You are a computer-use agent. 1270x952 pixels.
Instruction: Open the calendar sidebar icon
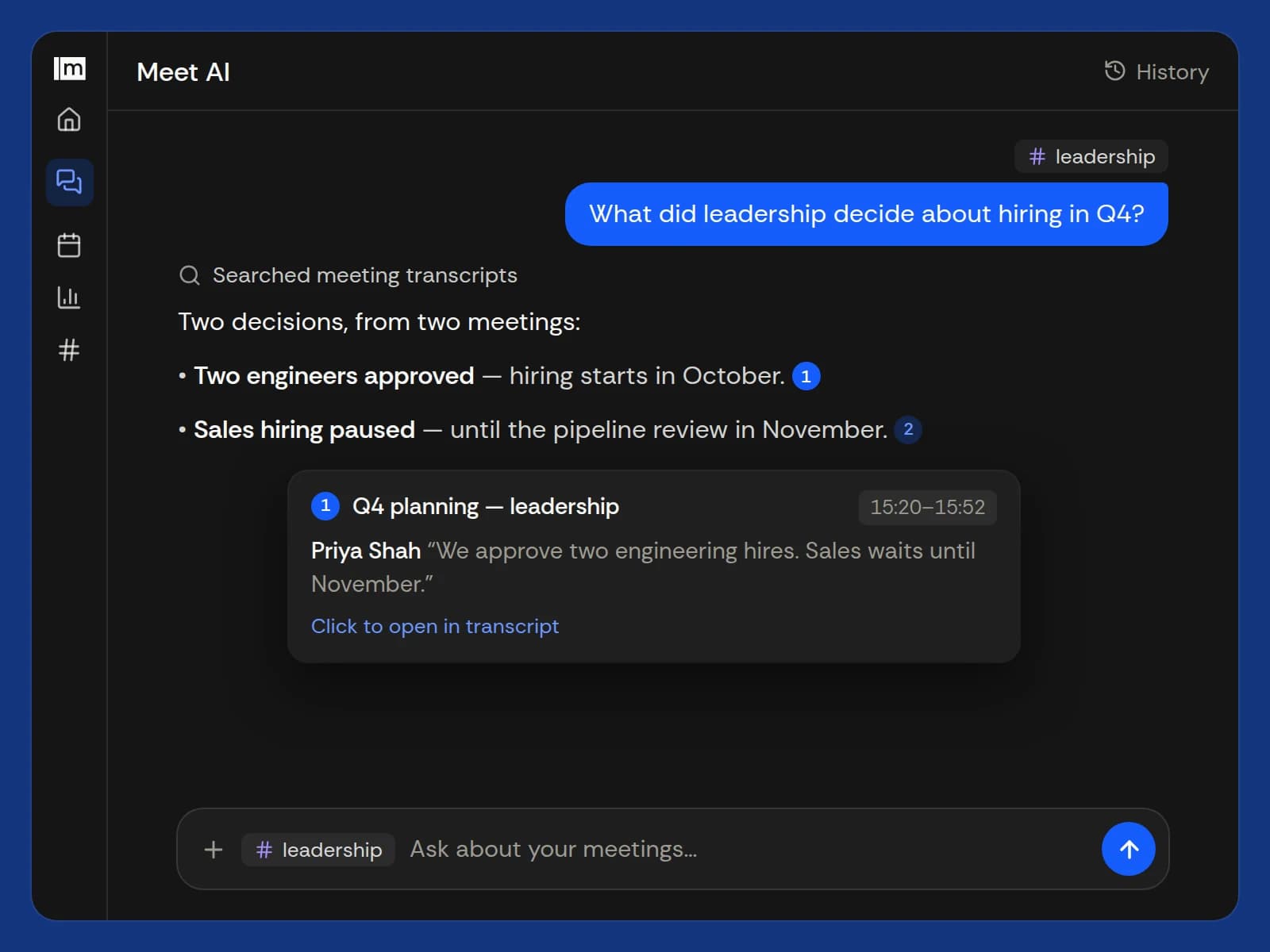[69, 244]
